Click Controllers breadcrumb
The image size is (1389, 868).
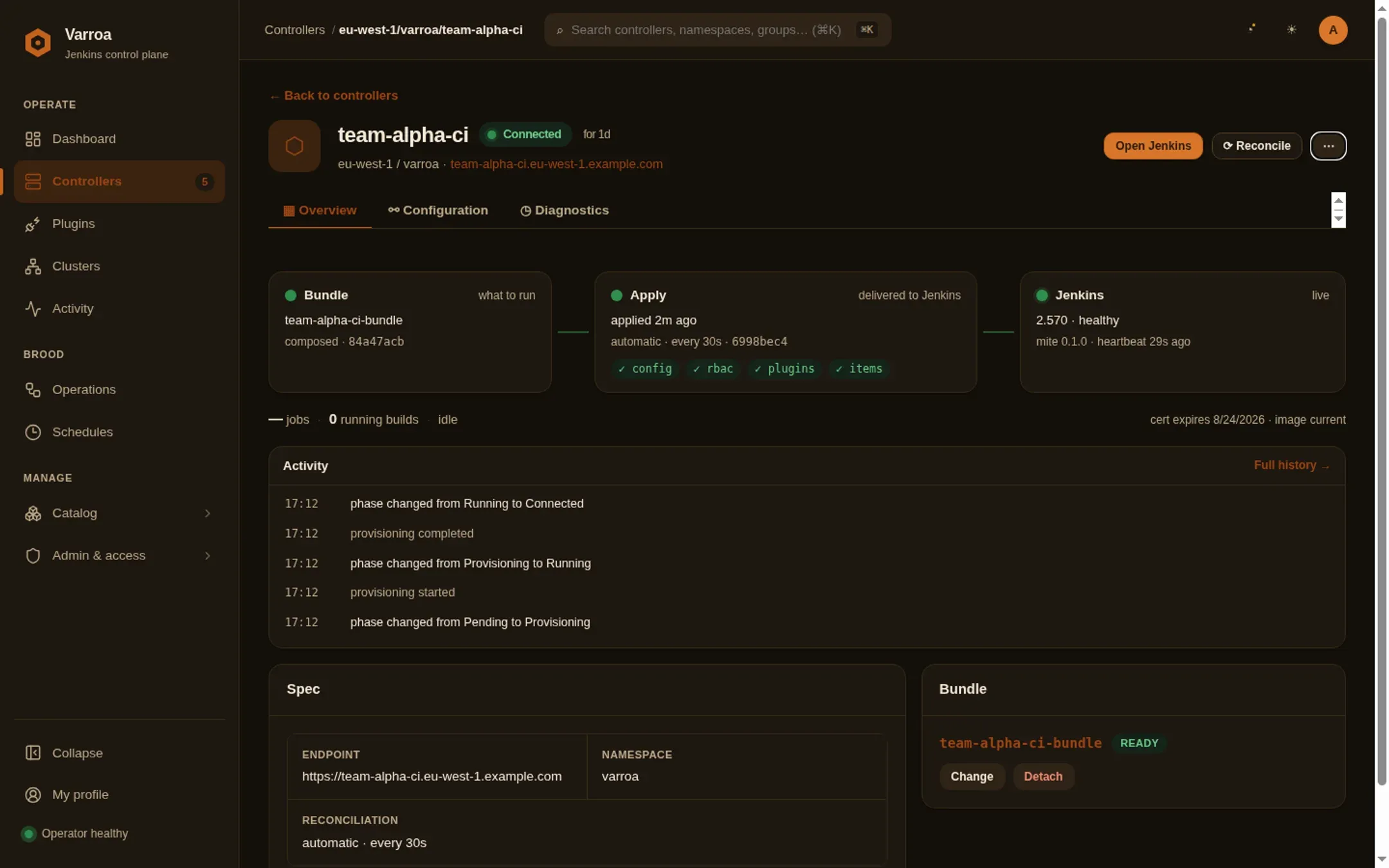(x=295, y=30)
